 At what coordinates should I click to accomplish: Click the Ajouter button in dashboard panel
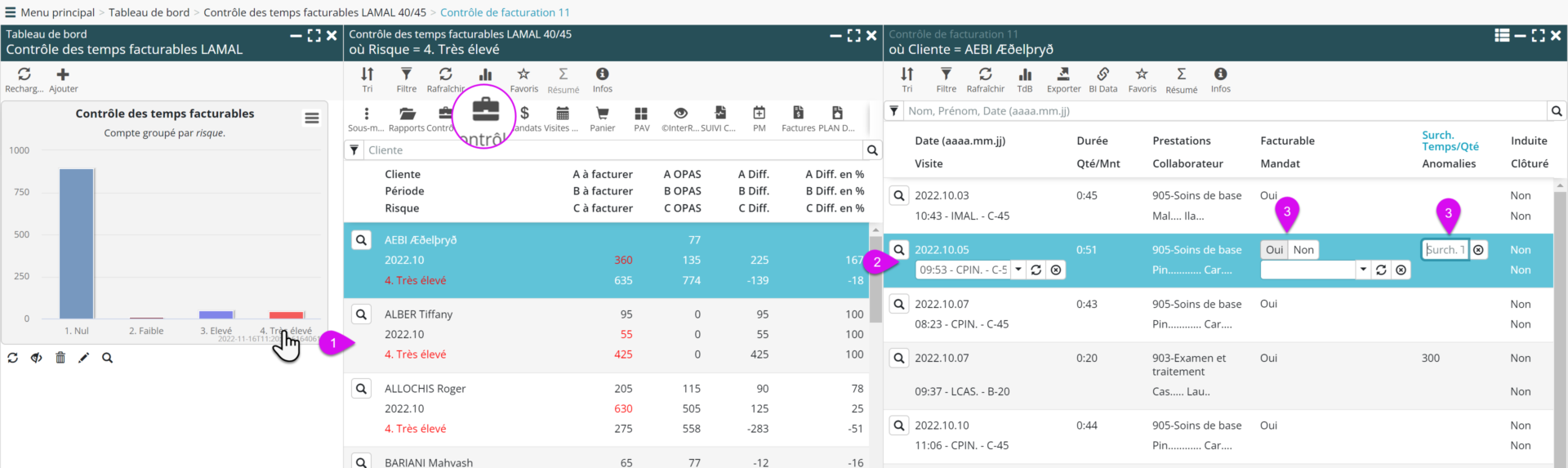click(x=63, y=79)
